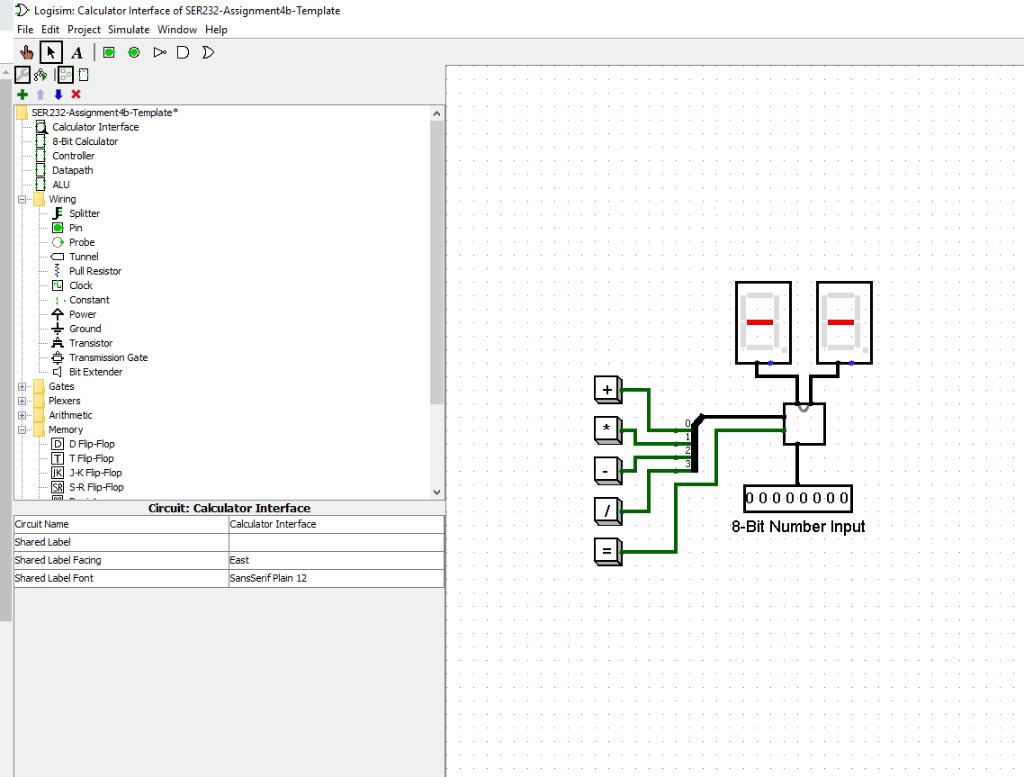Open the Edit menu

50,29
